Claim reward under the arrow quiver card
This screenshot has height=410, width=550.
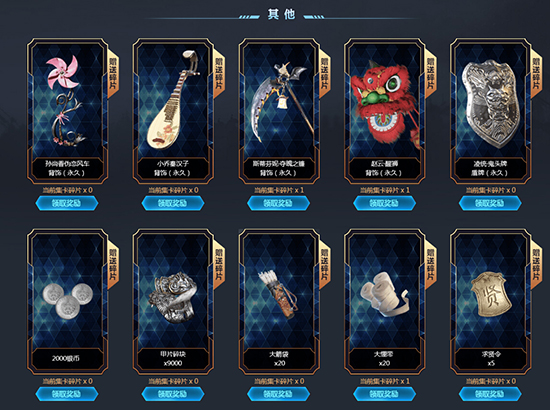pyautogui.click(x=279, y=394)
